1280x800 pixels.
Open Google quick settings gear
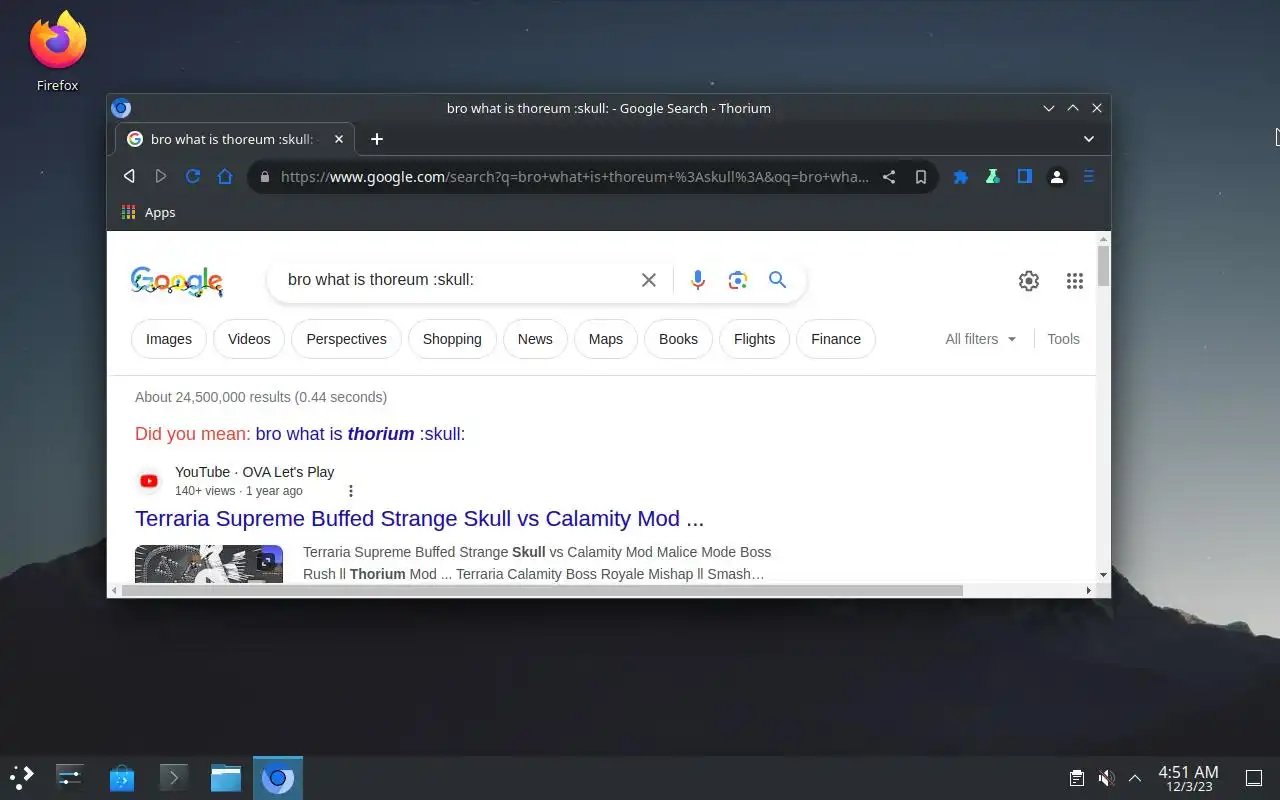point(1029,281)
